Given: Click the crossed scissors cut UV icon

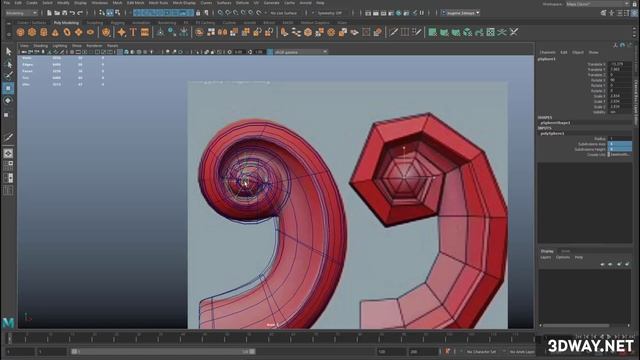Looking at the screenshot, I should [x=513, y=32].
